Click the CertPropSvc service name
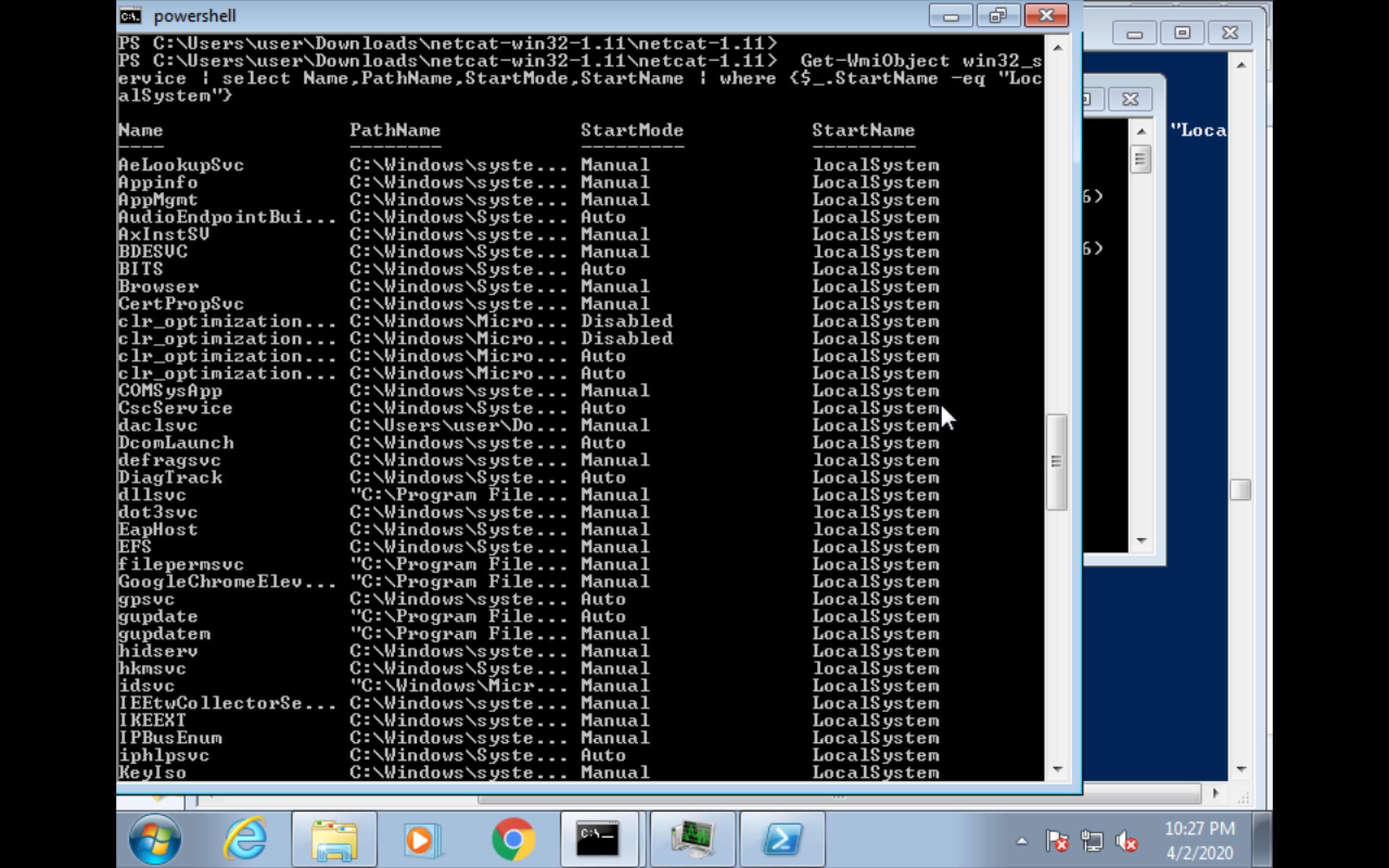 (181, 304)
